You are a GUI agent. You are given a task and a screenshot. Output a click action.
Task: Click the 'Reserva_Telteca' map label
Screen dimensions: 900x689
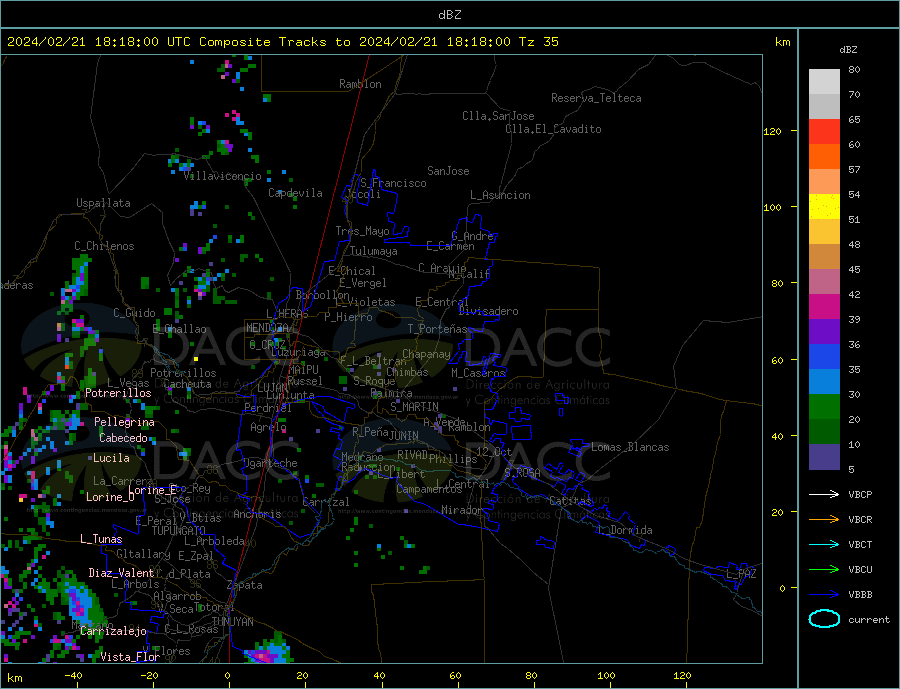[x=596, y=98]
